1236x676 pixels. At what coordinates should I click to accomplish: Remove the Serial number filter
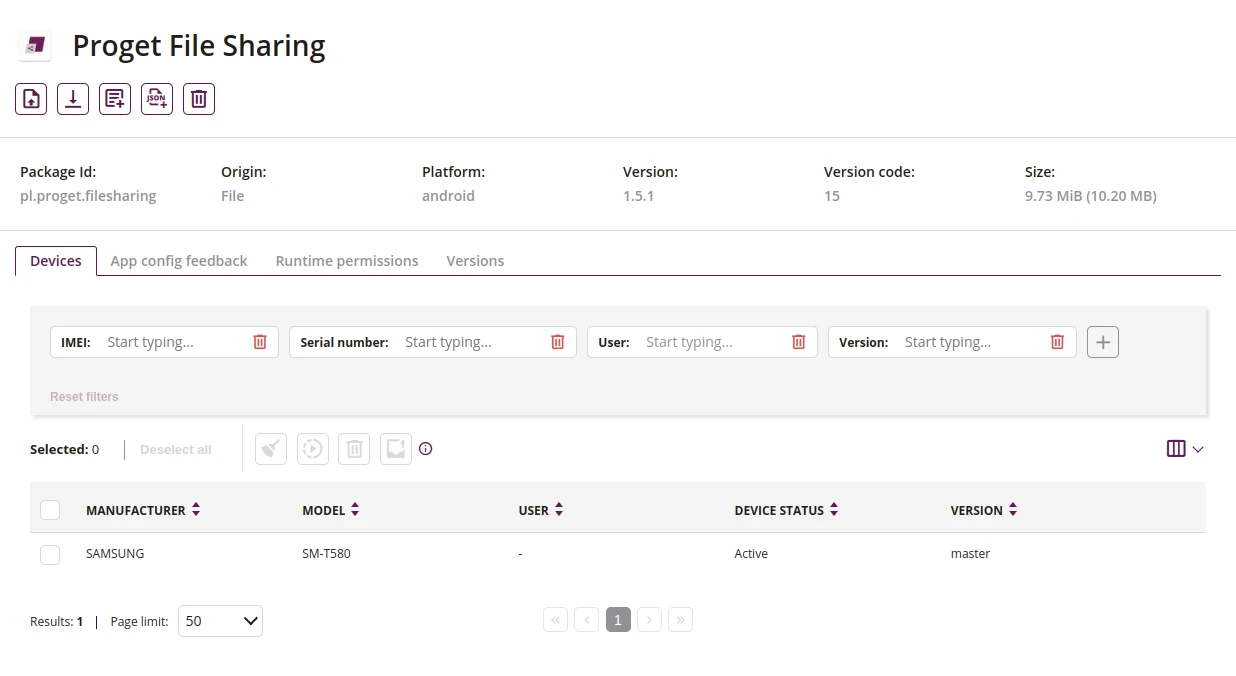pyautogui.click(x=558, y=342)
